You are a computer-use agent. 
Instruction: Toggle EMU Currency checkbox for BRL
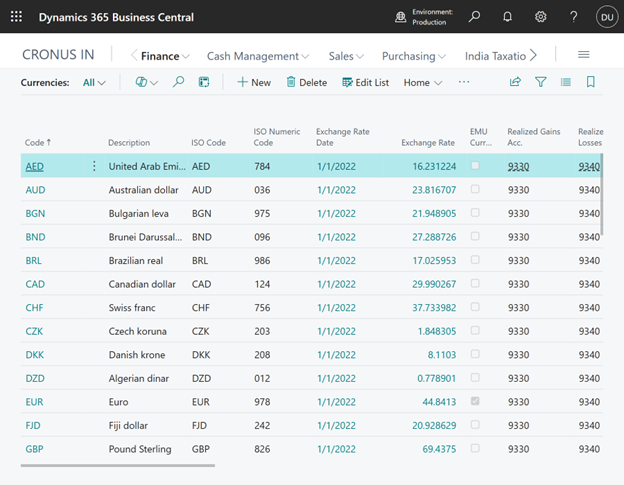[x=475, y=260]
